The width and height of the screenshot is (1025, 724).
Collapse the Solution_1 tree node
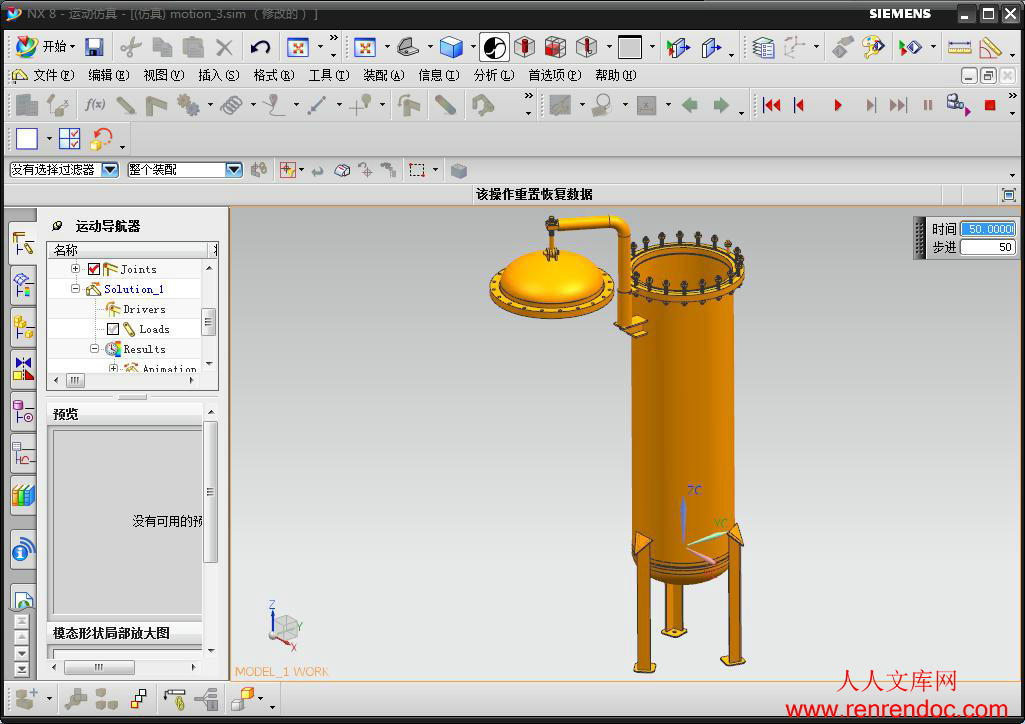pyautogui.click(x=75, y=289)
